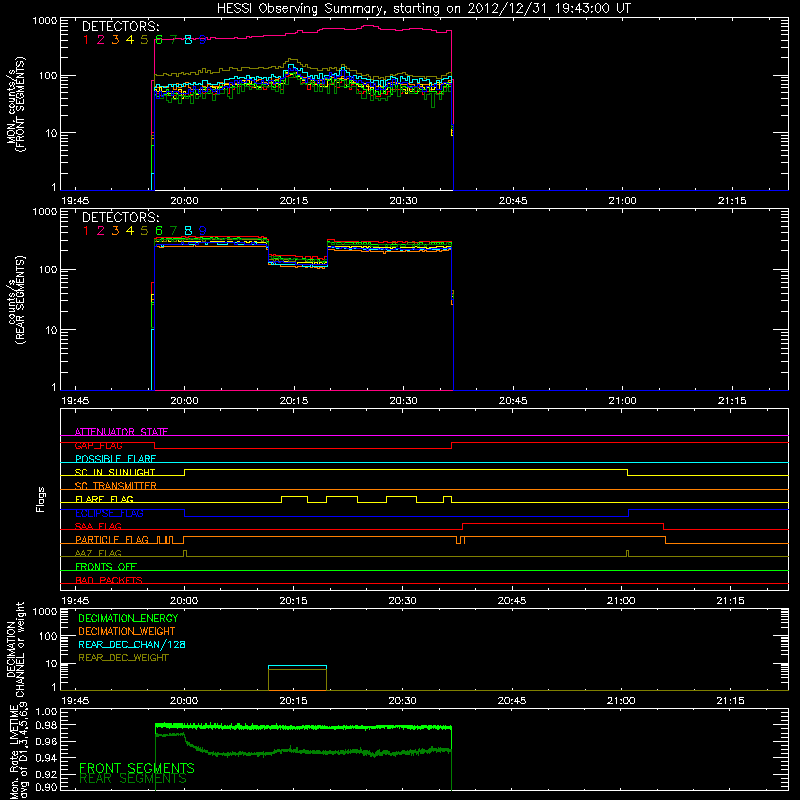Viewport: 800px width, 800px height.
Task: Click the REAR SEGMENTS livetime legend label
Action: tap(133, 779)
